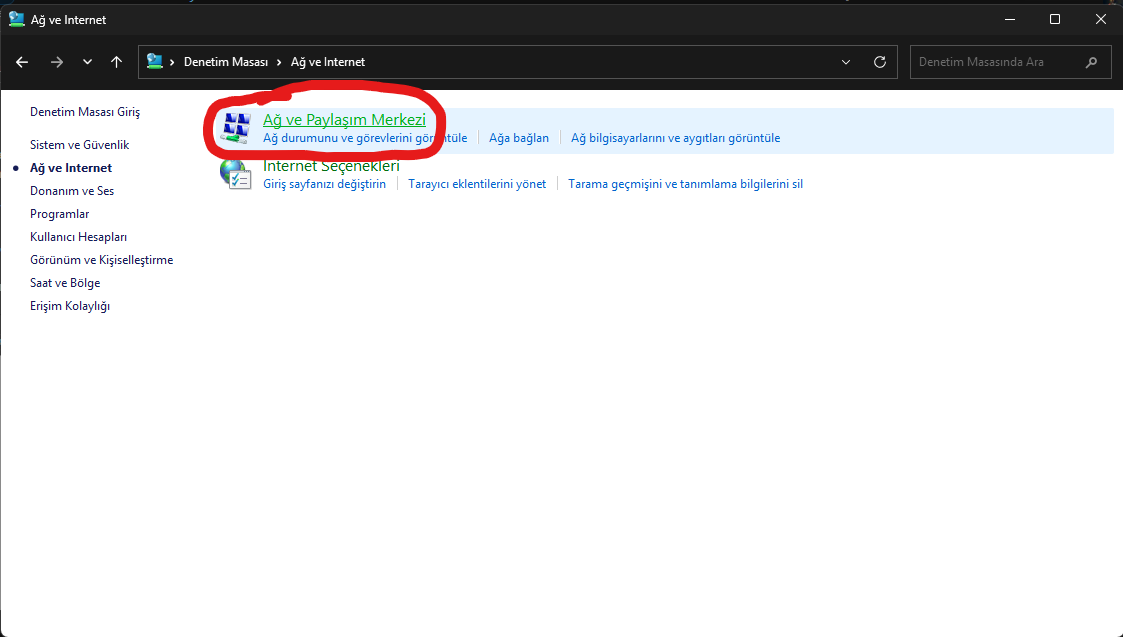Viewport: 1123px width, 637px height.
Task: Open recent locations chevron beside navigation arrows
Action: point(87,62)
